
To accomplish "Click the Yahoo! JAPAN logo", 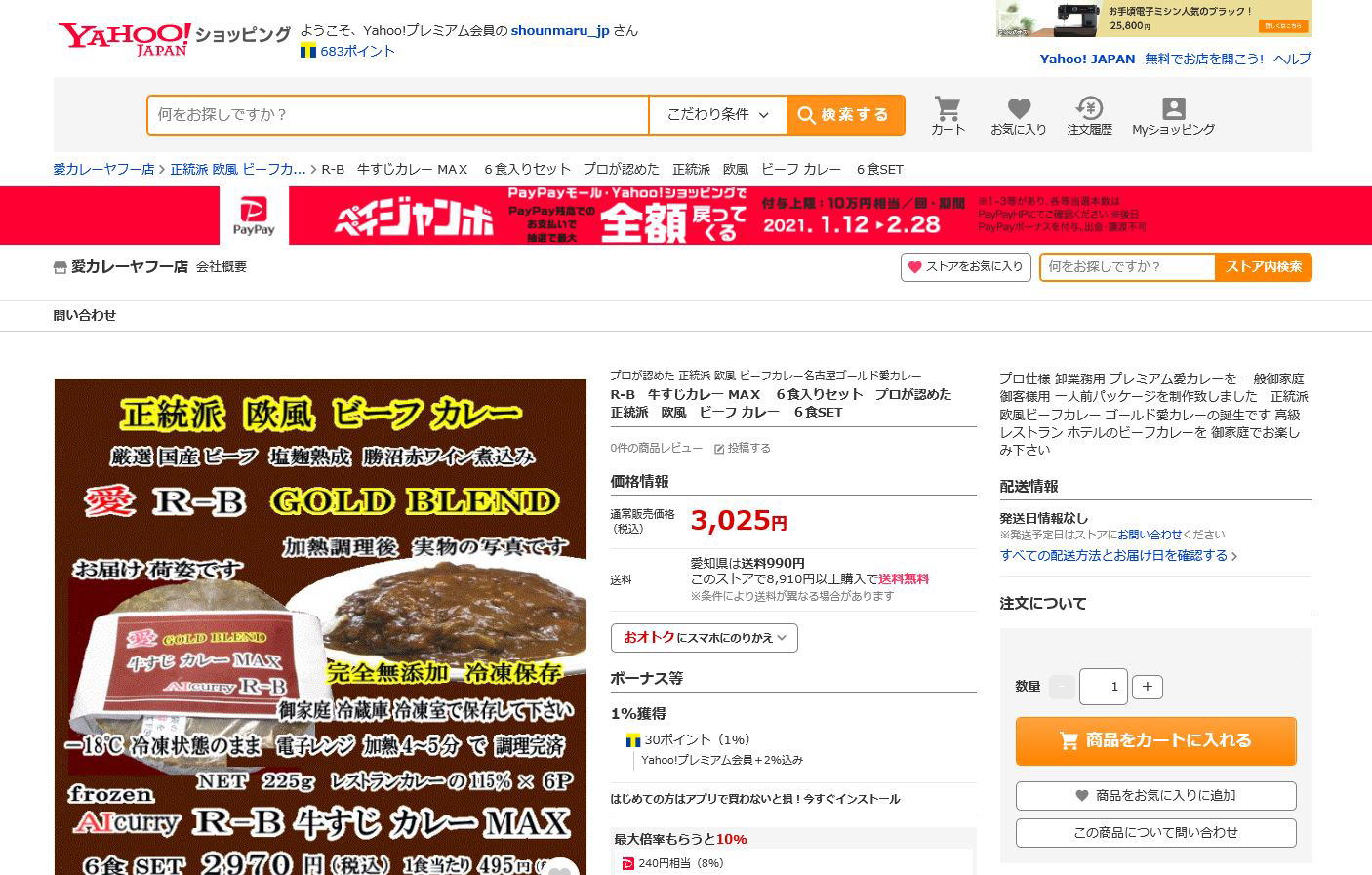I will point(124,38).
